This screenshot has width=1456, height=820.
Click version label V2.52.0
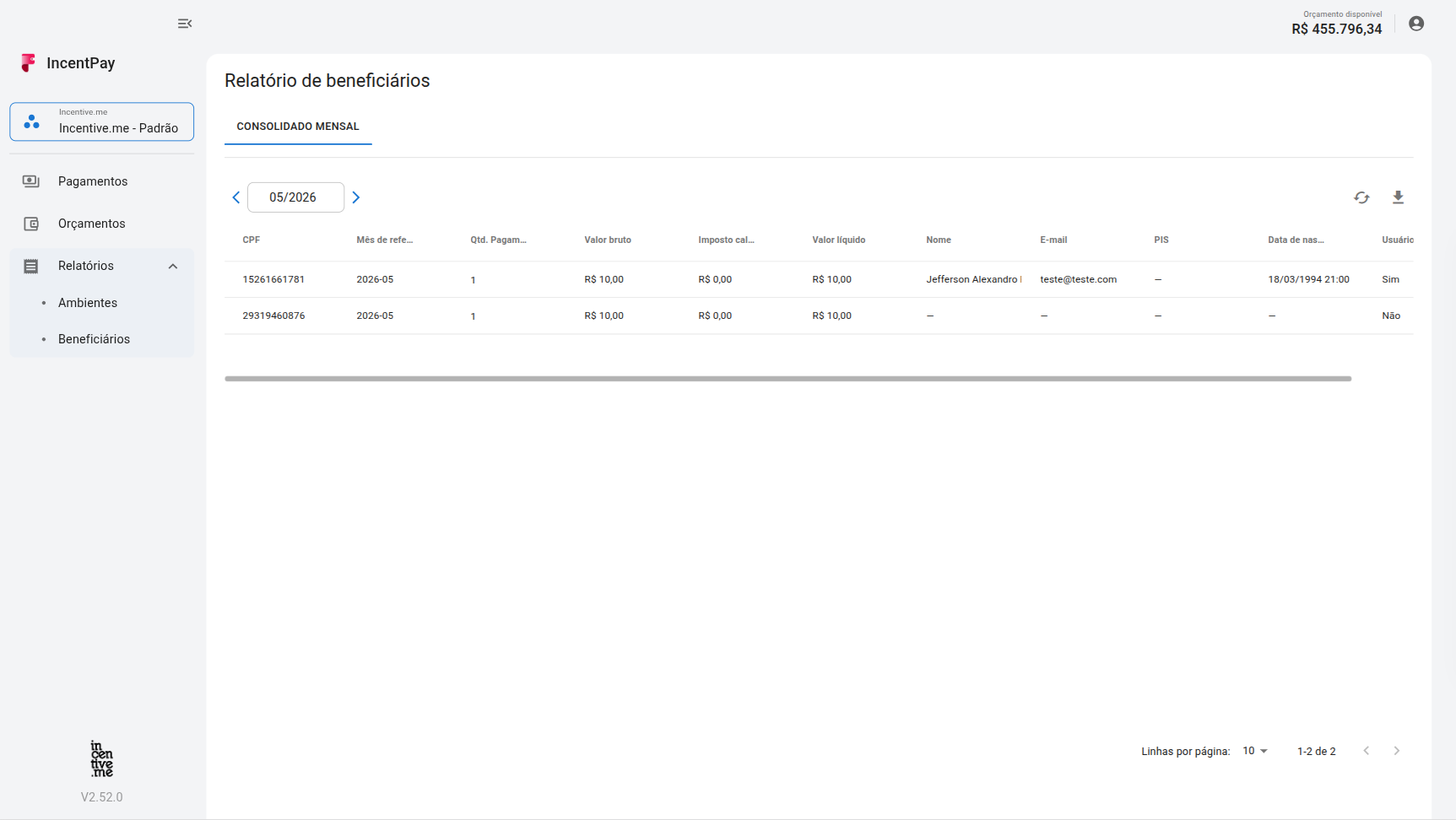[101, 797]
